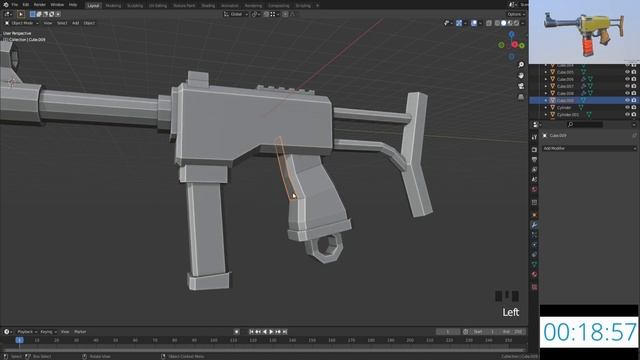
Task: Switch to wireframe viewport shading
Action: [497, 23]
